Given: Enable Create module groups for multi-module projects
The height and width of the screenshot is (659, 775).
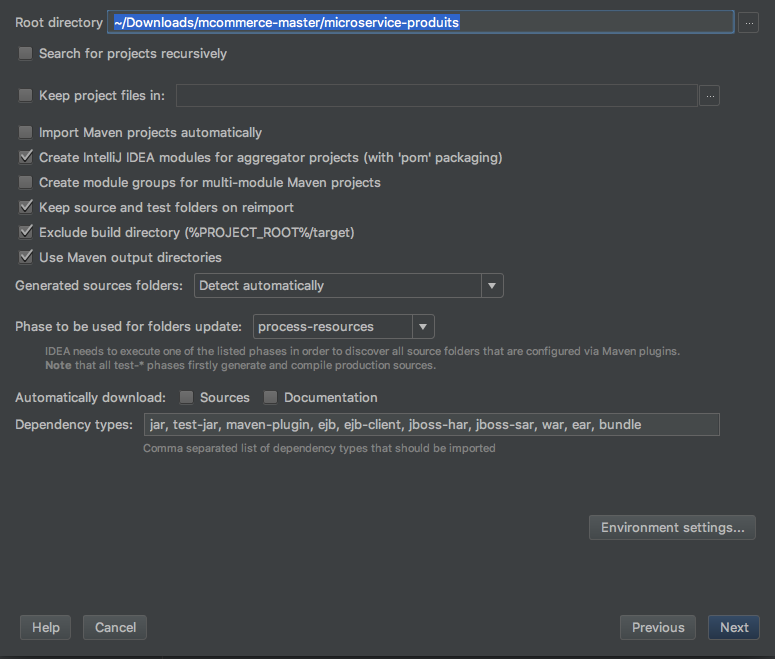Looking at the screenshot, I should (x=26, y=183).
